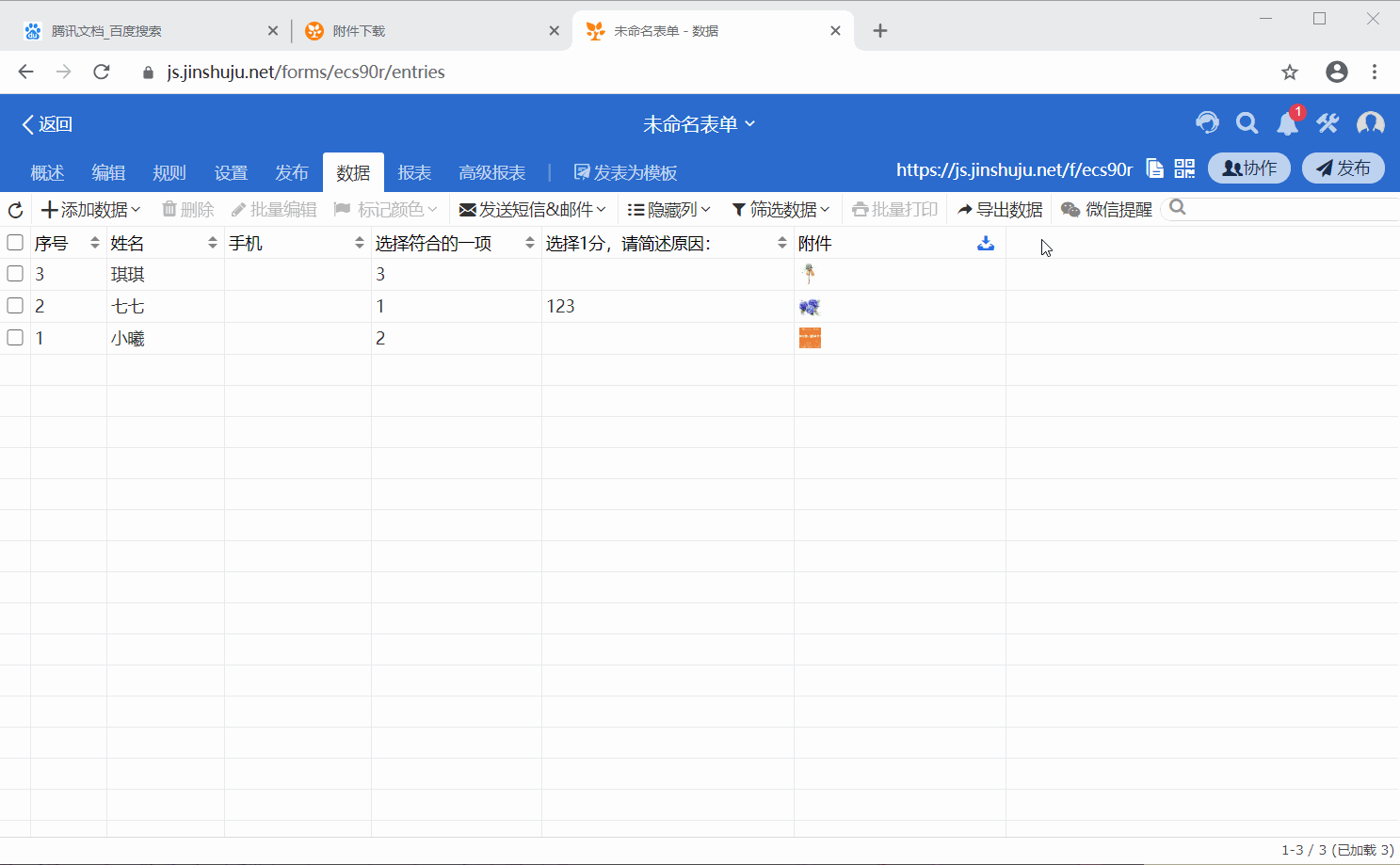The image size is (1400, 865).
Task: Sort by 姓名 column arrows
Action: pos(213,243)
